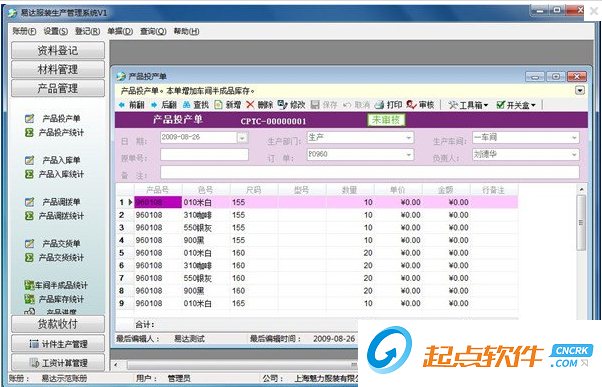Expand the 产品管理 sidebar section
This screenshot has height=387, width=602.
(x=58, y=88)
